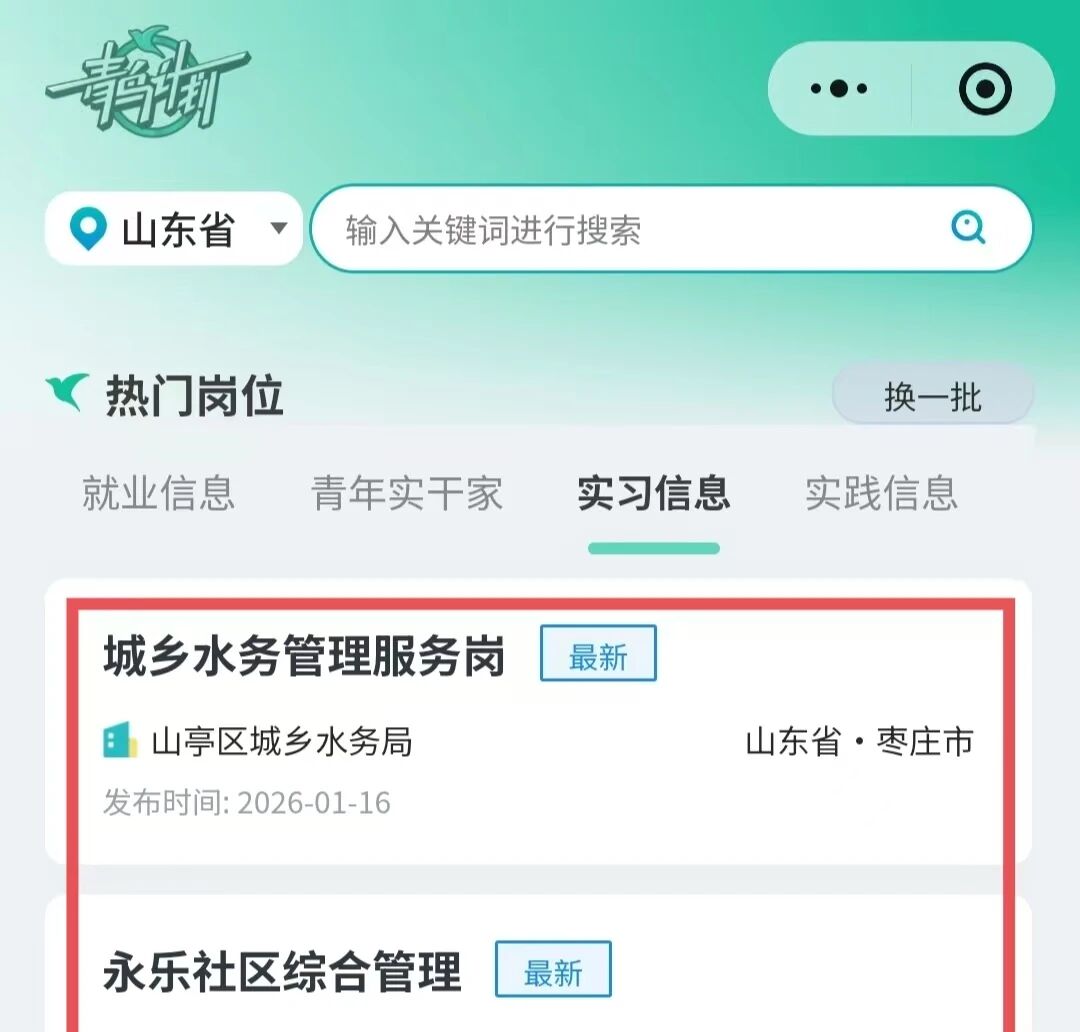Viewport: 1080px width, 1032px height.
Task: Expand the 山东省 province dropdown arrow
Action: (x=278, y=228)
